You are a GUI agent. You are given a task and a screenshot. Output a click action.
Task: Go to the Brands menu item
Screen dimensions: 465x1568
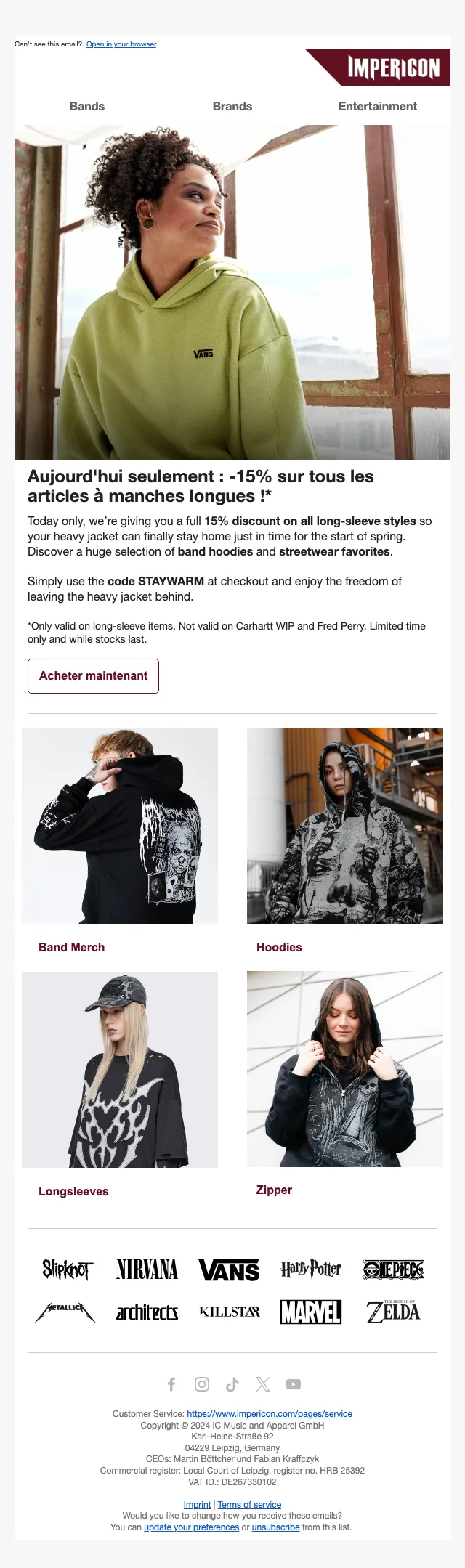232,106
